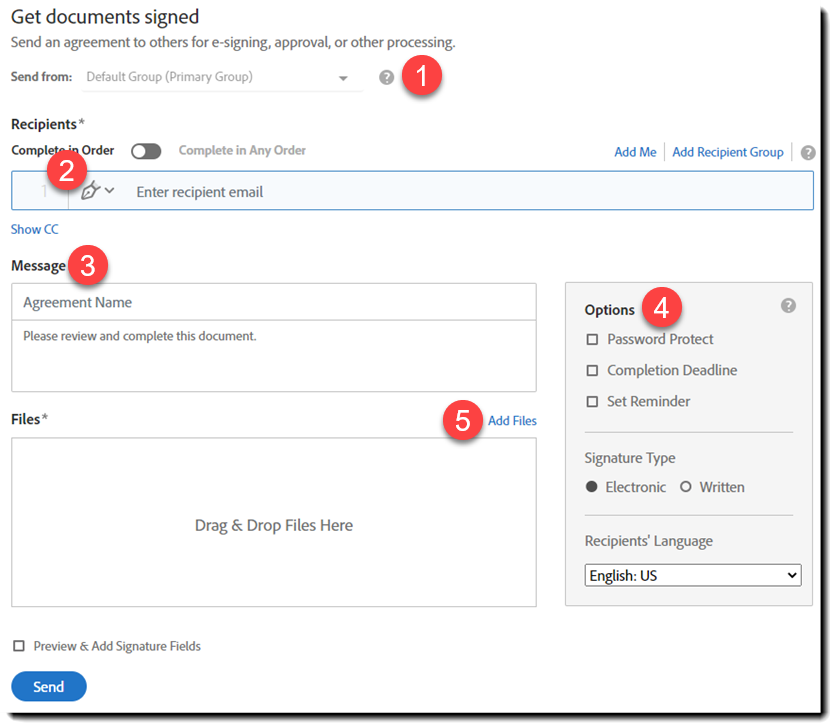Open the Send from group dropdown
The height and width of the screenshot is (725, 830).
(x=342, y=76)
